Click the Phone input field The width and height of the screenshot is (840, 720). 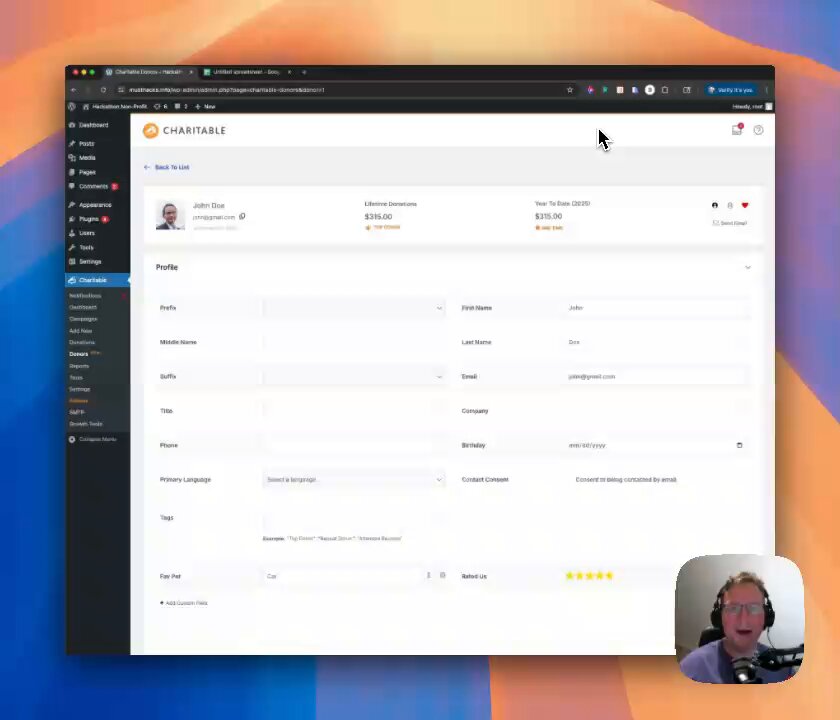coord(354,445)
